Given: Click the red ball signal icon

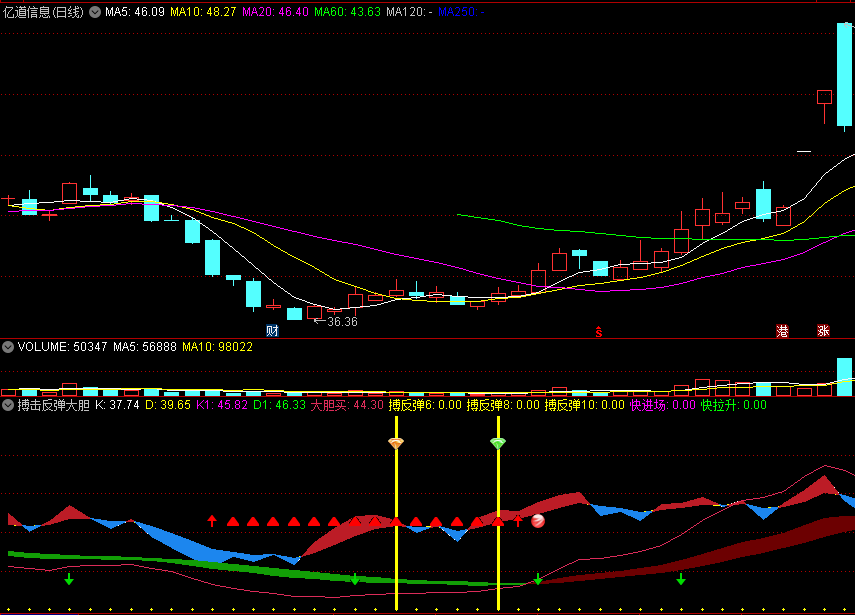Looking at the screenshot, I should coord(538,521).
